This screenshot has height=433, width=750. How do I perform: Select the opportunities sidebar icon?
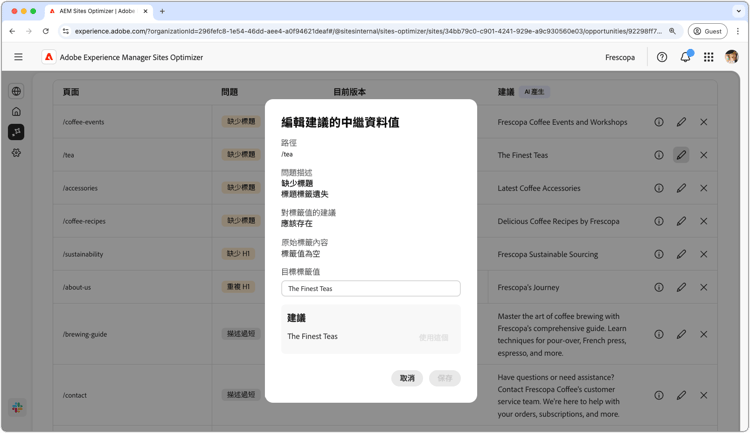point(16,132)
